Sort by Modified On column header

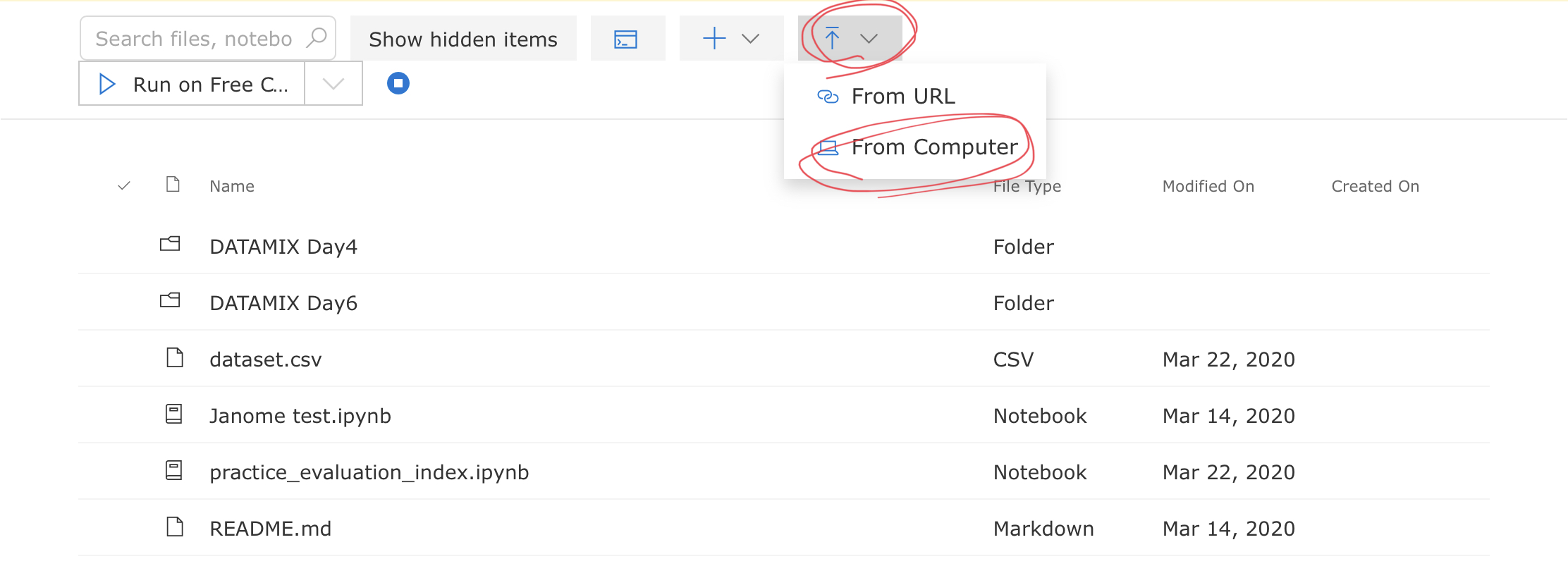(x=1208, y=186)
